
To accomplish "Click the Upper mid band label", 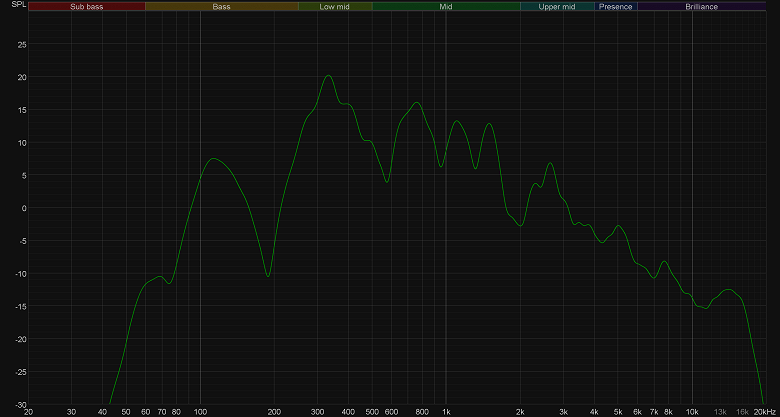I will 557,6.
